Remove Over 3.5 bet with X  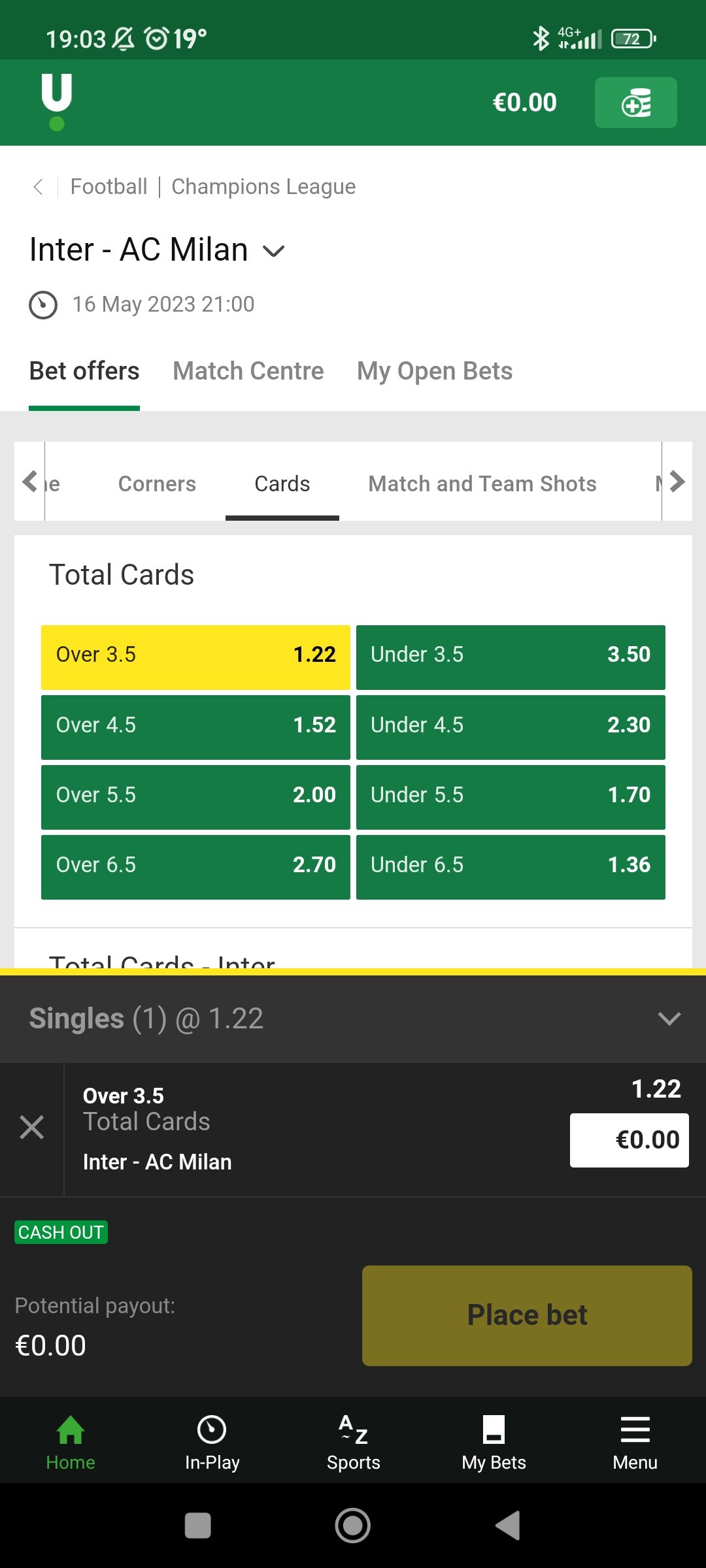coord(31,1128)
